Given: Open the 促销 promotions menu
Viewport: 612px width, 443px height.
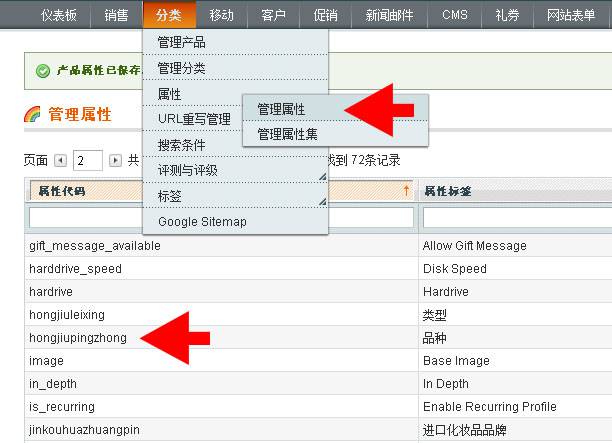Looking at the screenshot, I should pyautogui.click(x=326, y=15).
